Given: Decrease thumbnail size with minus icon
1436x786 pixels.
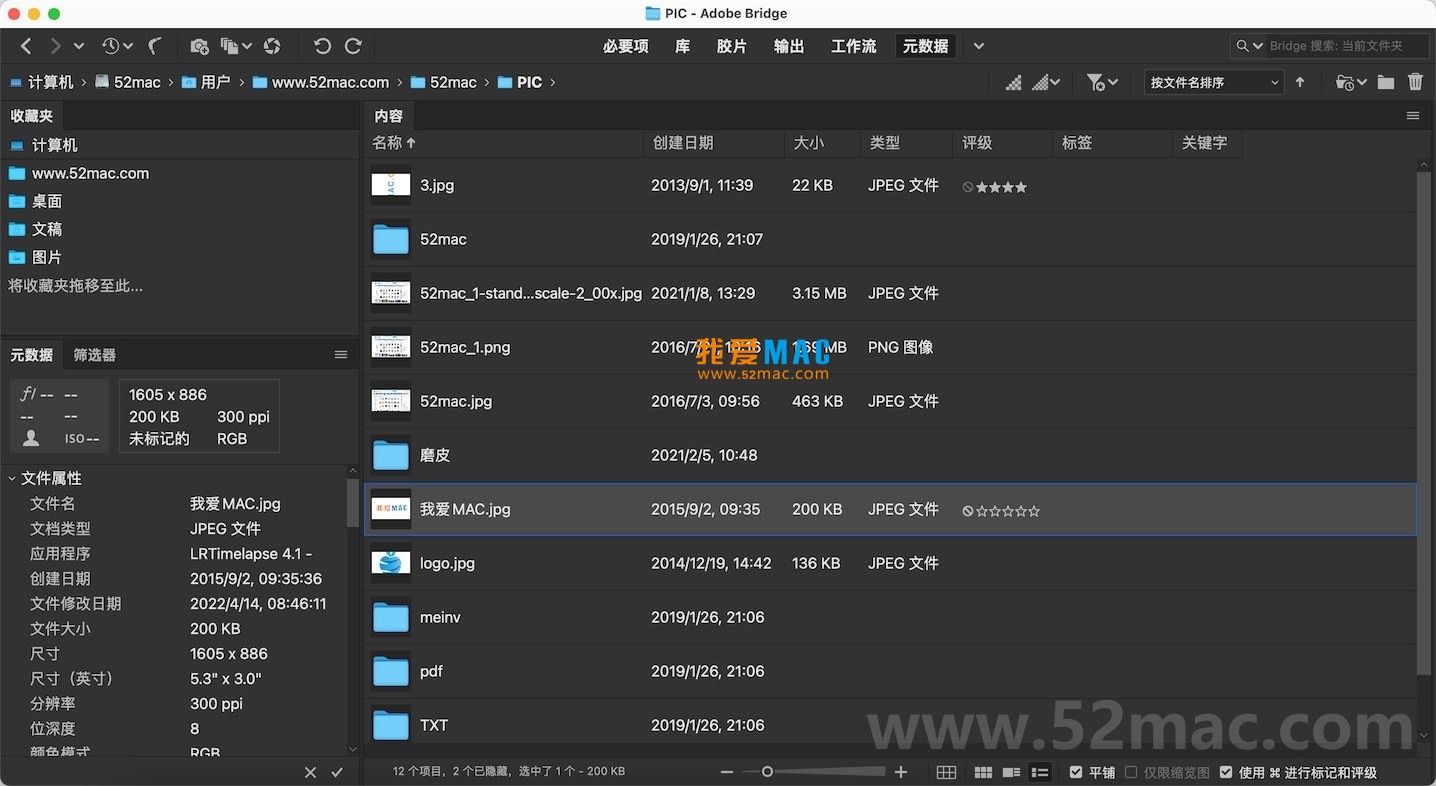Looking at the screenshot, I should (727, 772).
